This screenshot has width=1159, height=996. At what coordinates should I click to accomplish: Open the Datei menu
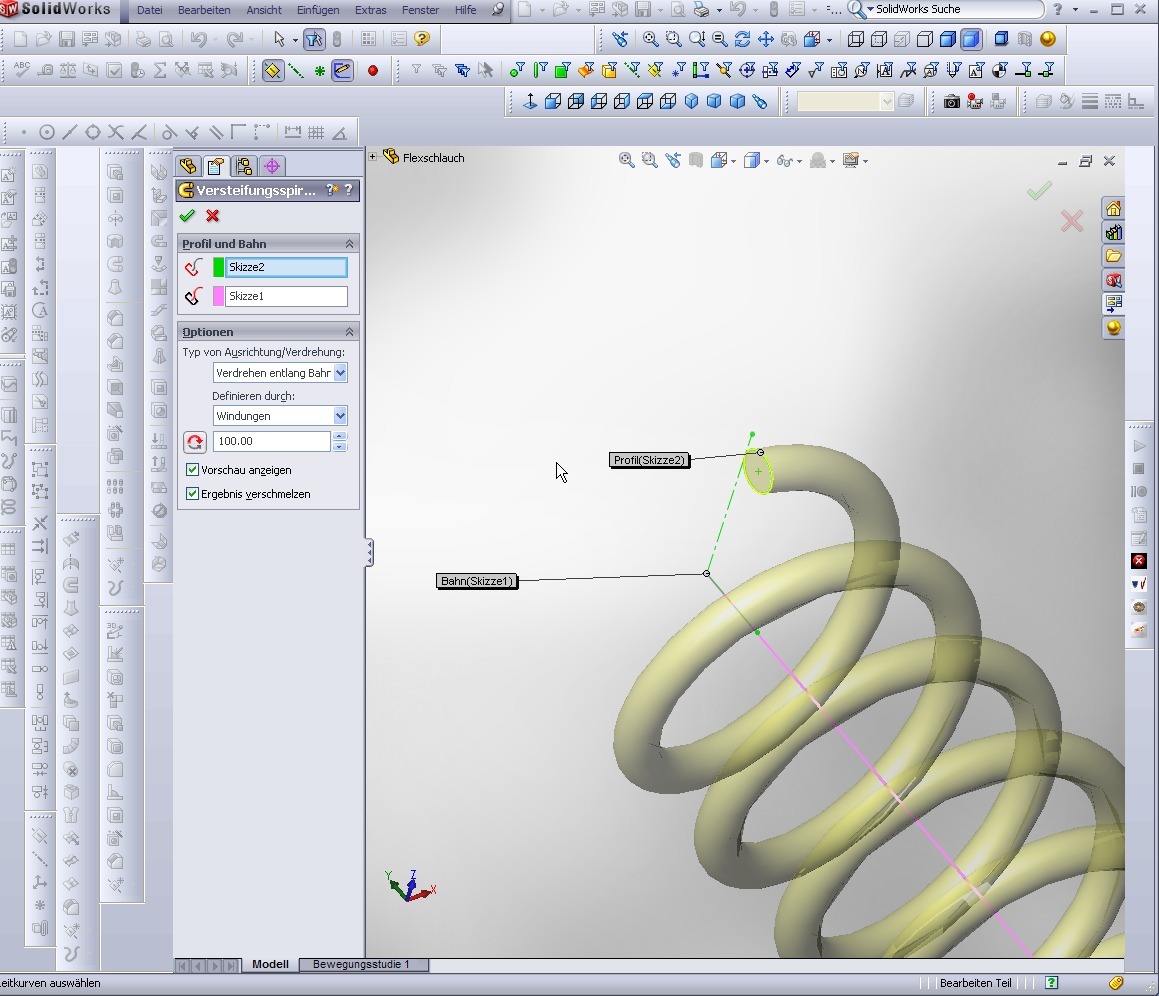pyautogui.click(x=149, y=10)
